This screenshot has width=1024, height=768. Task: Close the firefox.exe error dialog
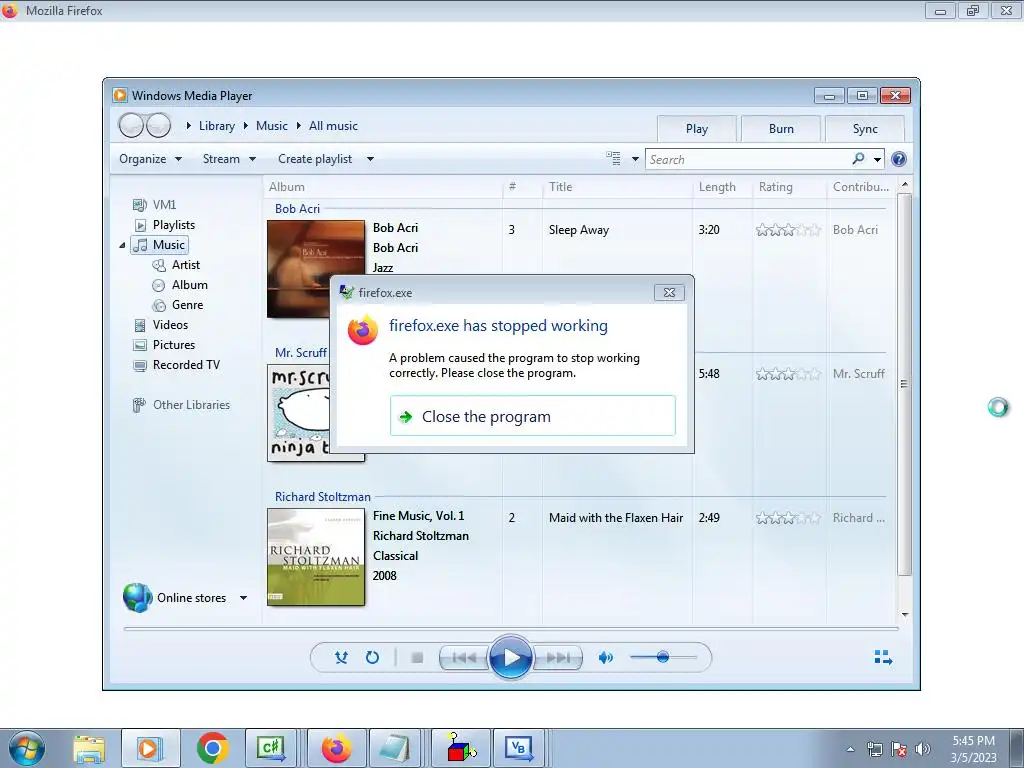[669, 293]
